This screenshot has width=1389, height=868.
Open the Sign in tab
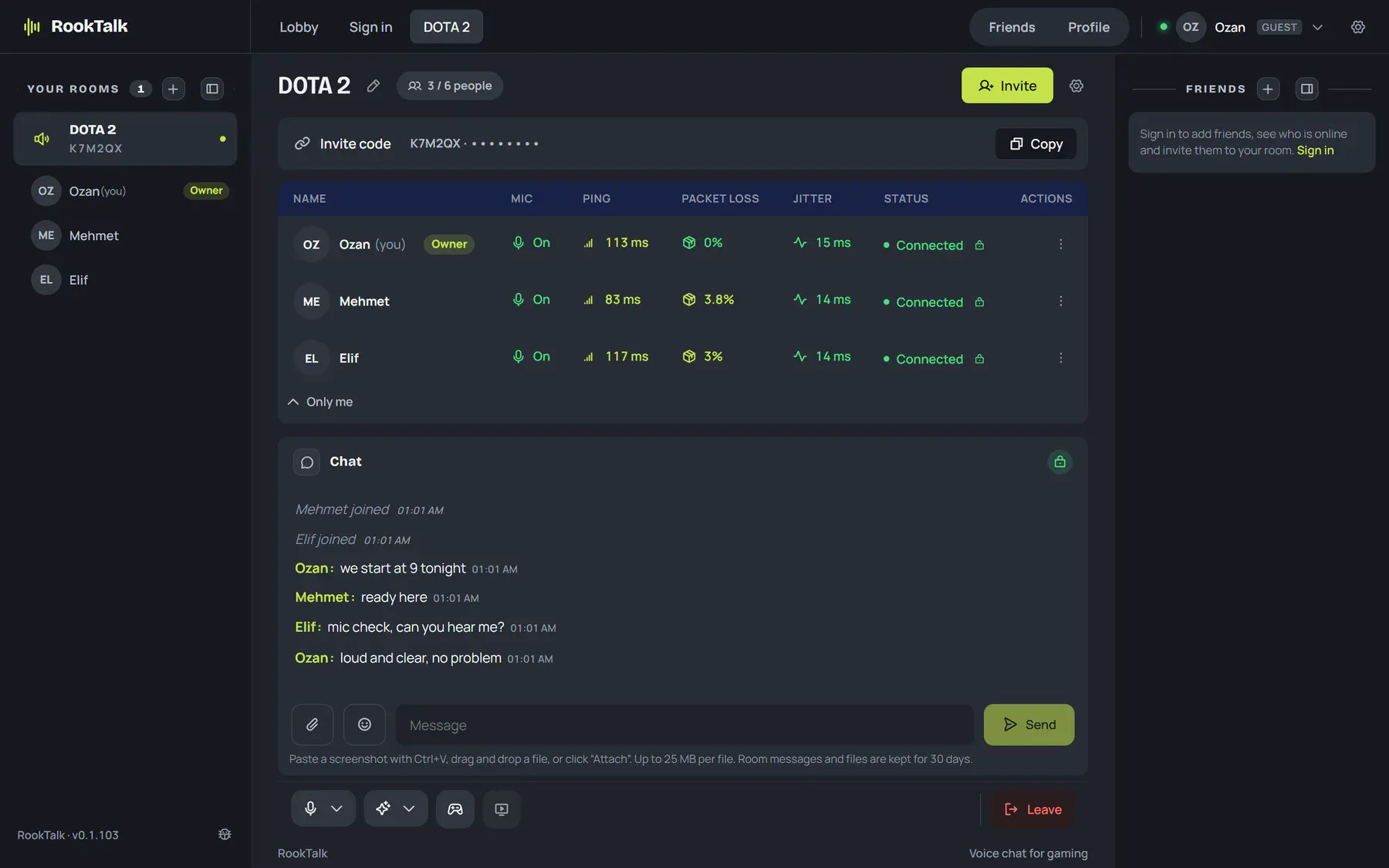click(x=370, y=27)
